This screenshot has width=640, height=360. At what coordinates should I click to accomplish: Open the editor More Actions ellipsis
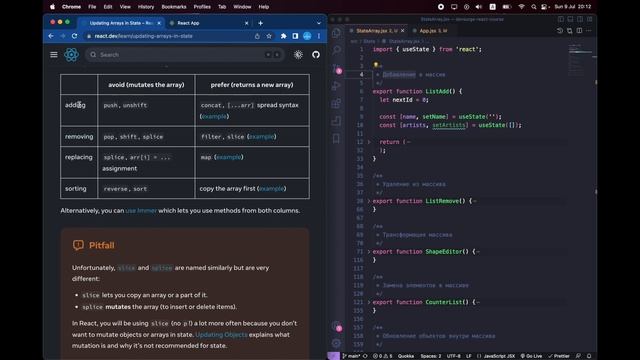pyautogui.click(x=589, y=31)
